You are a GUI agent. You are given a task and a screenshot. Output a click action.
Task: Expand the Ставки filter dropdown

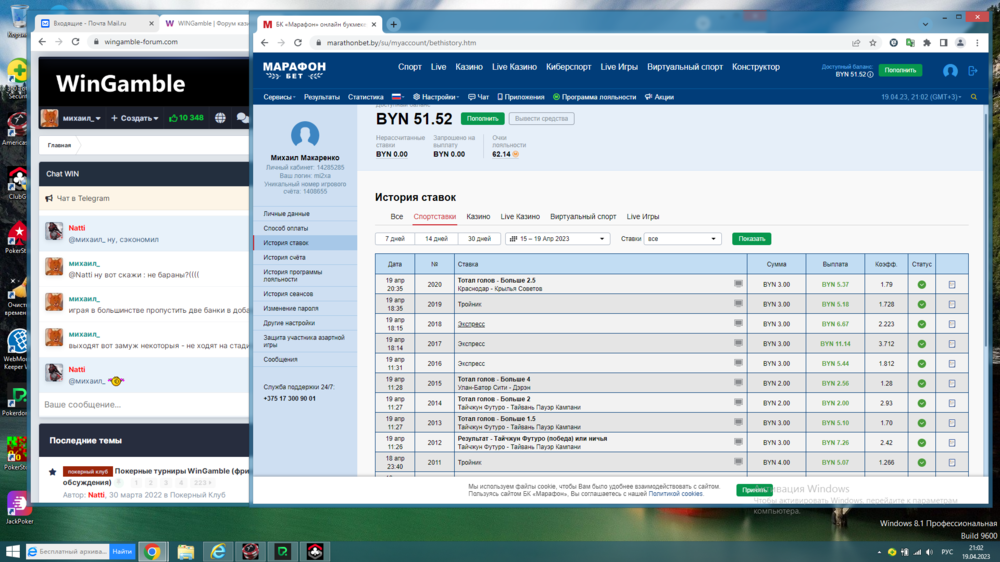click(682, 239)
